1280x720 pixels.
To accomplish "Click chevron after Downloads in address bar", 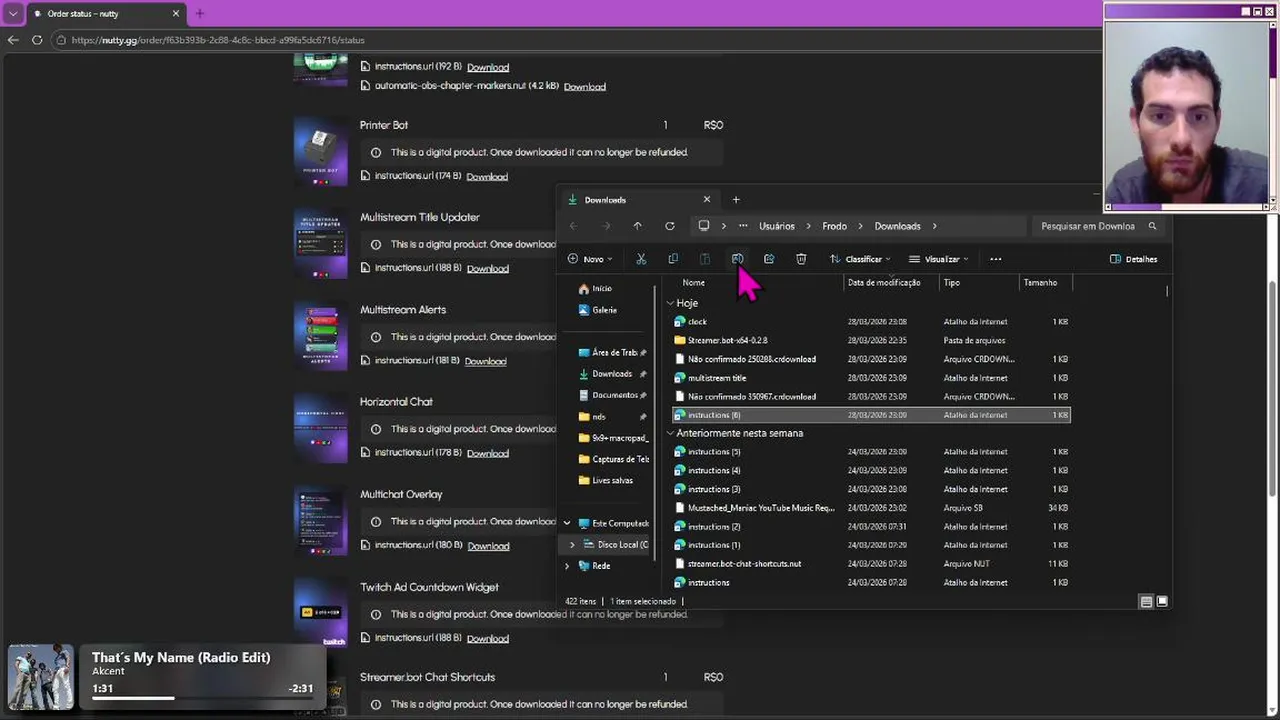I will [934, 226].
